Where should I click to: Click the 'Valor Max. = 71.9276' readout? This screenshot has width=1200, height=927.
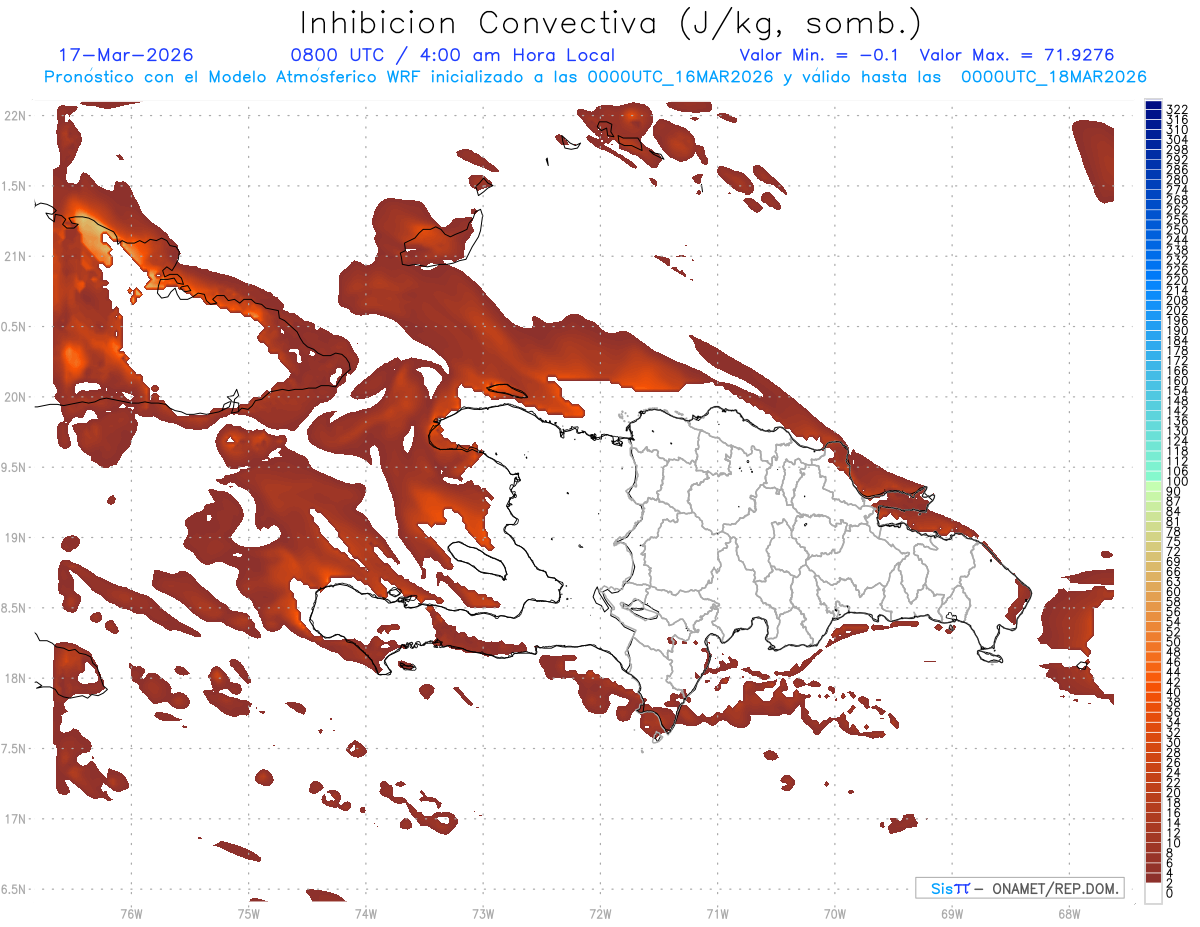click(1017, 55)
